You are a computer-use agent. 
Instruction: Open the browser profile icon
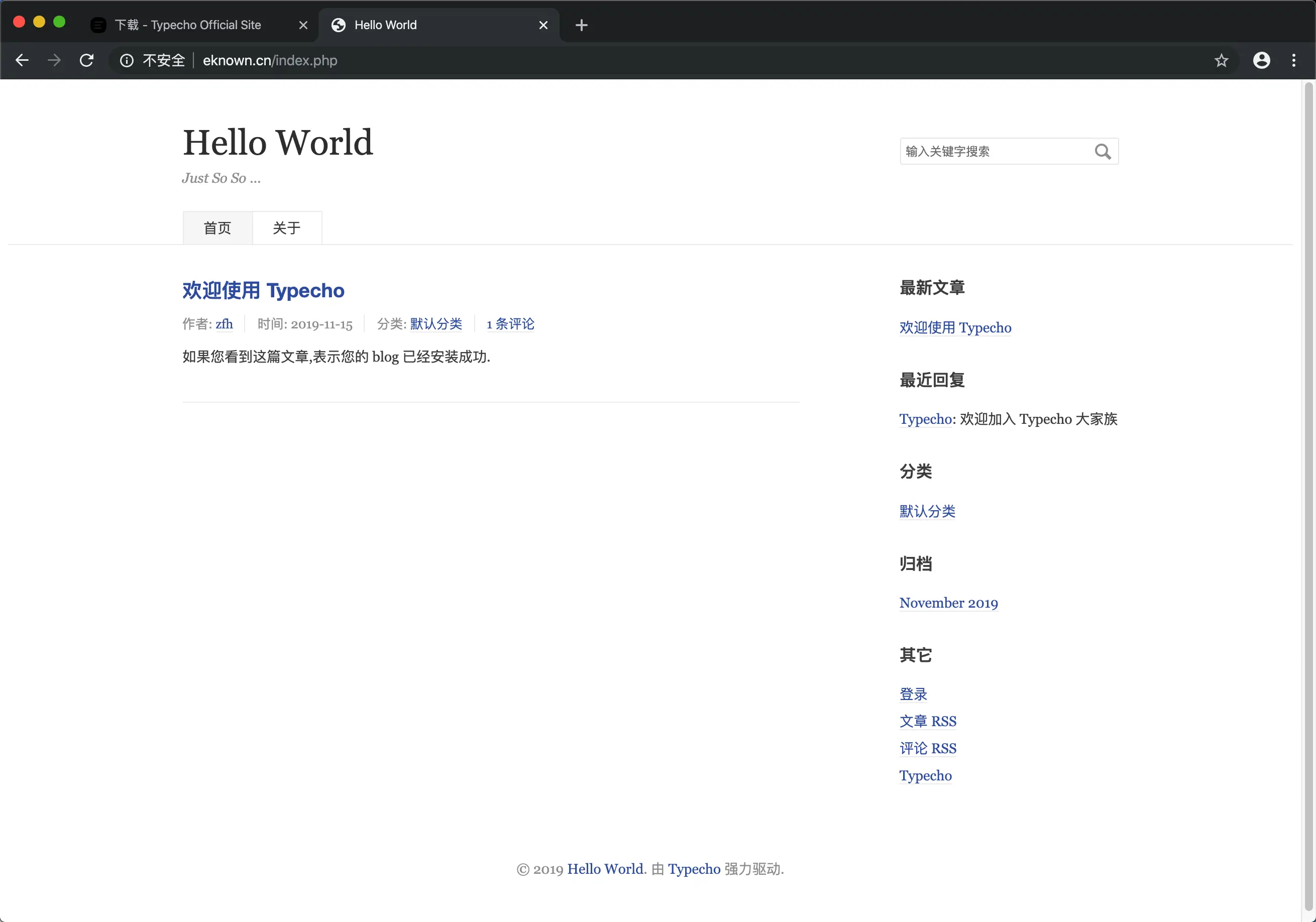pyautogui.click(x=1261, y=60)
